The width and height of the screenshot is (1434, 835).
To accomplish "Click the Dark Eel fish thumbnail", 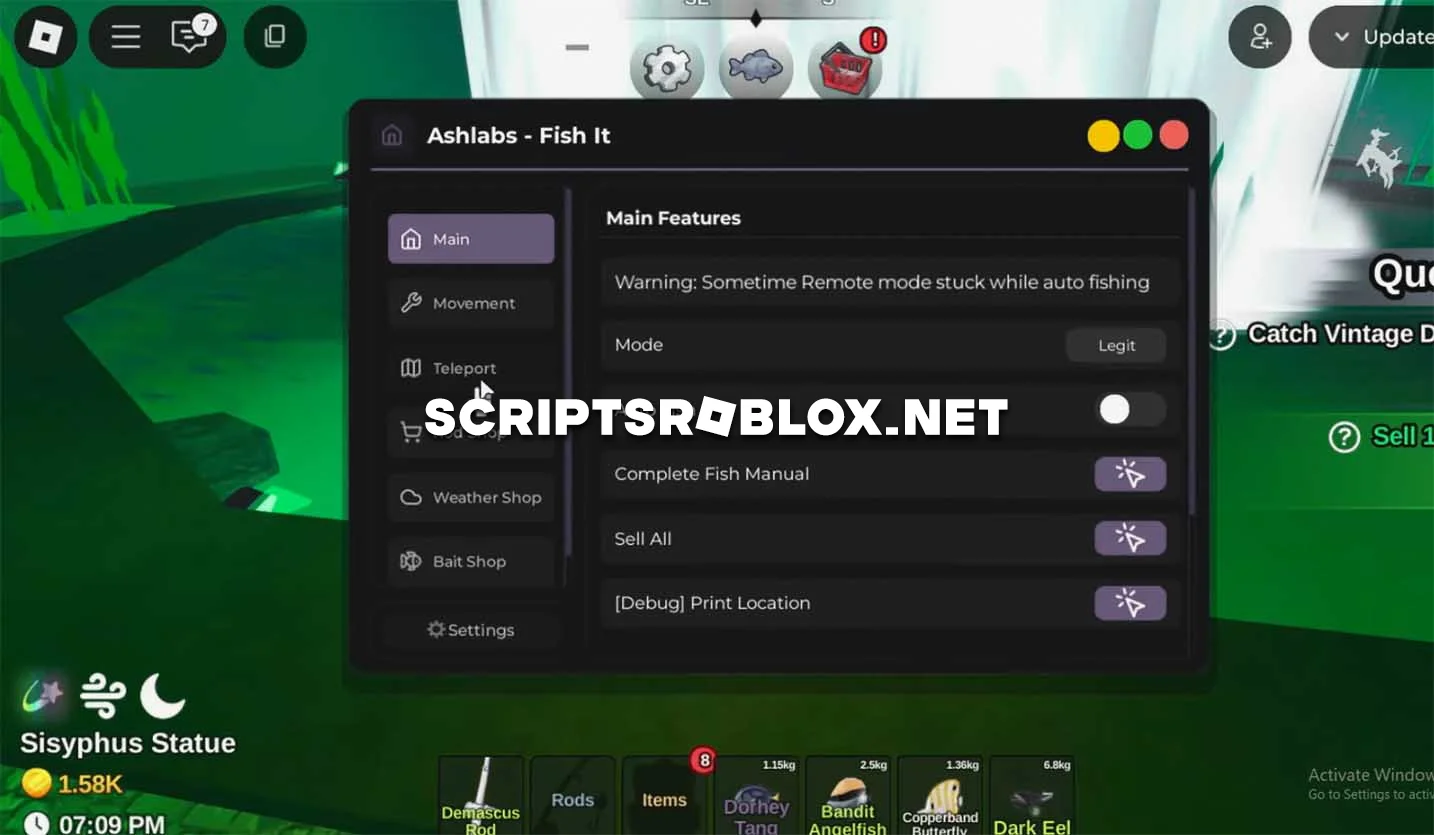I will pyautogui.click(x=1032, y=797).
